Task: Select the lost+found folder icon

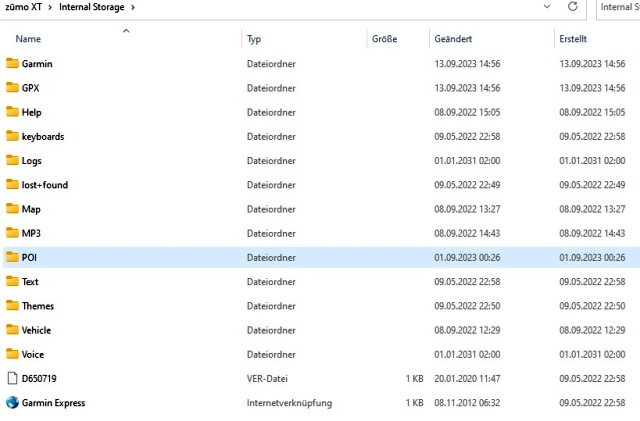Action: tap(12, 185)
